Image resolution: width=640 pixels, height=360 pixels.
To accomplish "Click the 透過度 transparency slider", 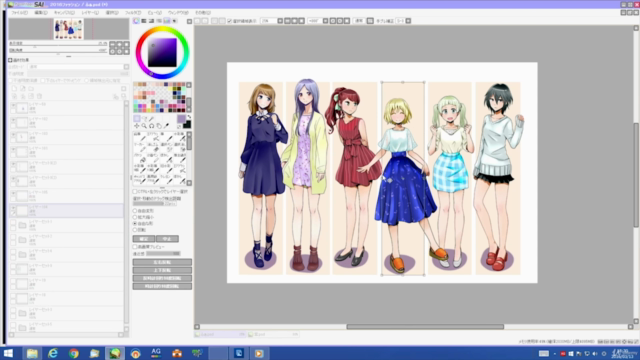I will click(163, 253).
